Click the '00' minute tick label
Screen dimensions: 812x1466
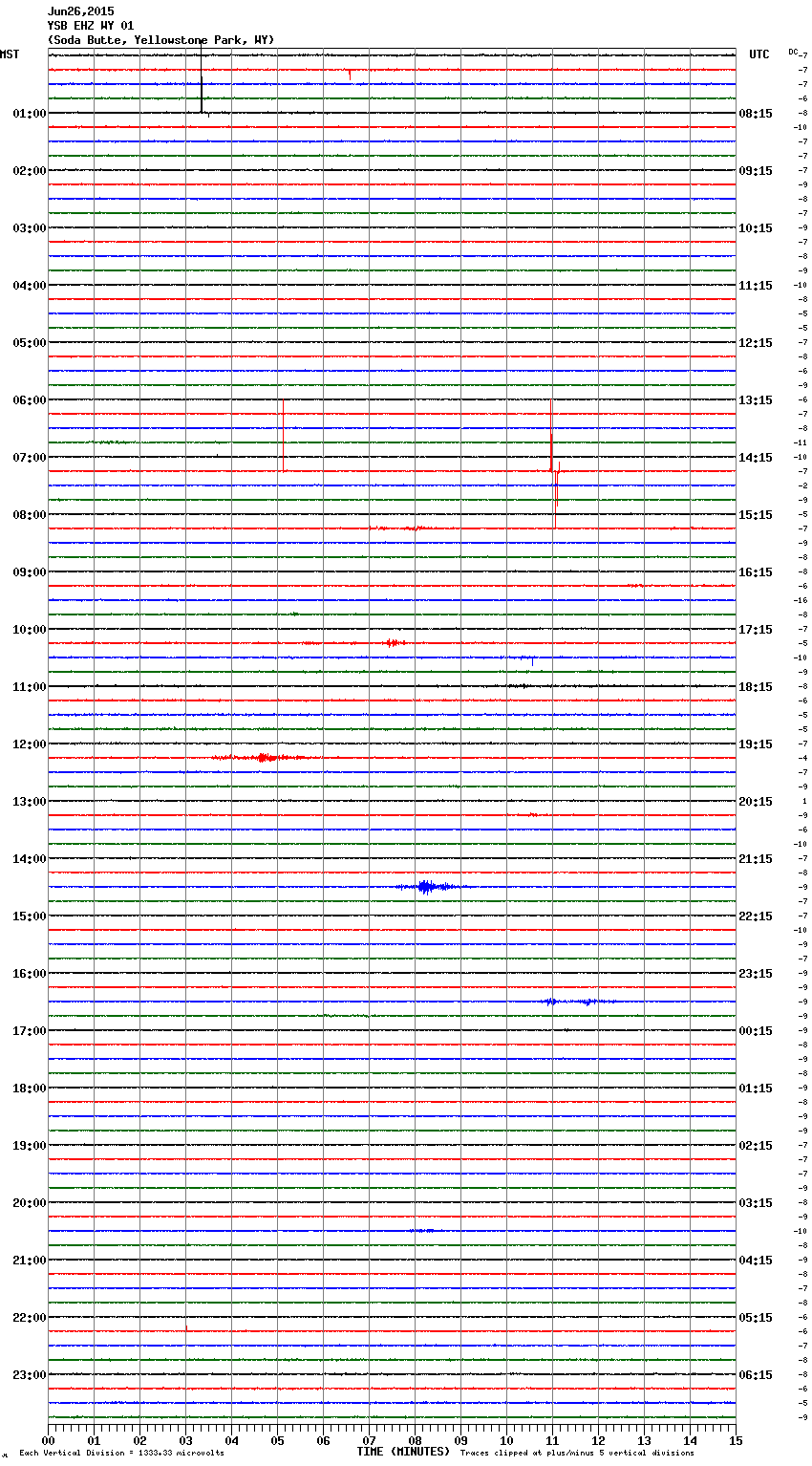click(x=48, y=1441)
